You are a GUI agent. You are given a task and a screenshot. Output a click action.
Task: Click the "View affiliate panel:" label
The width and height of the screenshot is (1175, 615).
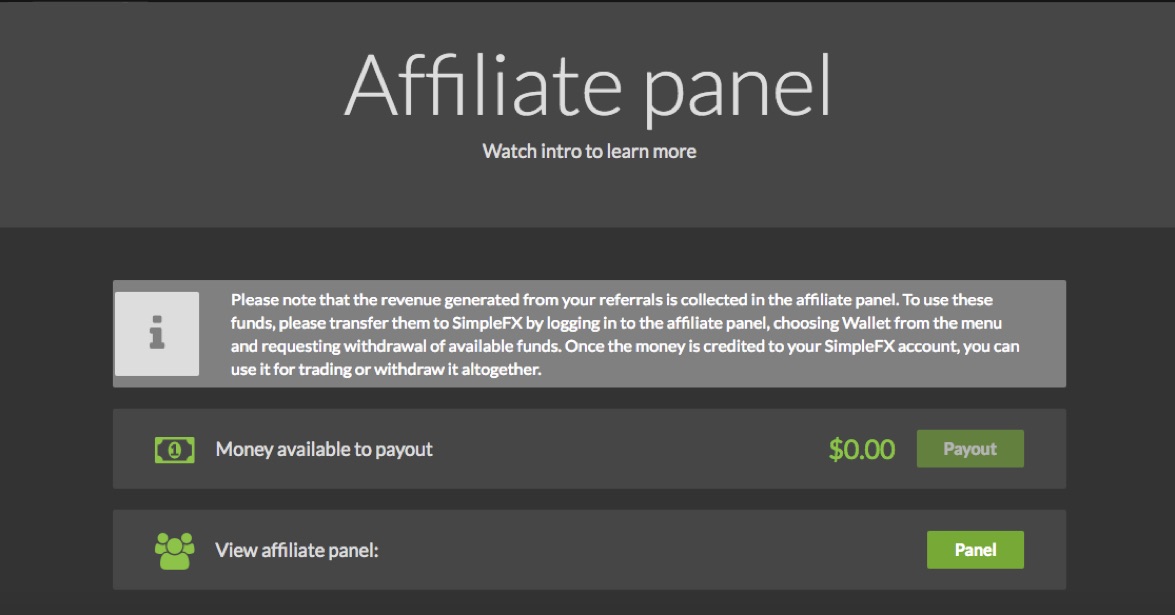[x=296, y=550]
